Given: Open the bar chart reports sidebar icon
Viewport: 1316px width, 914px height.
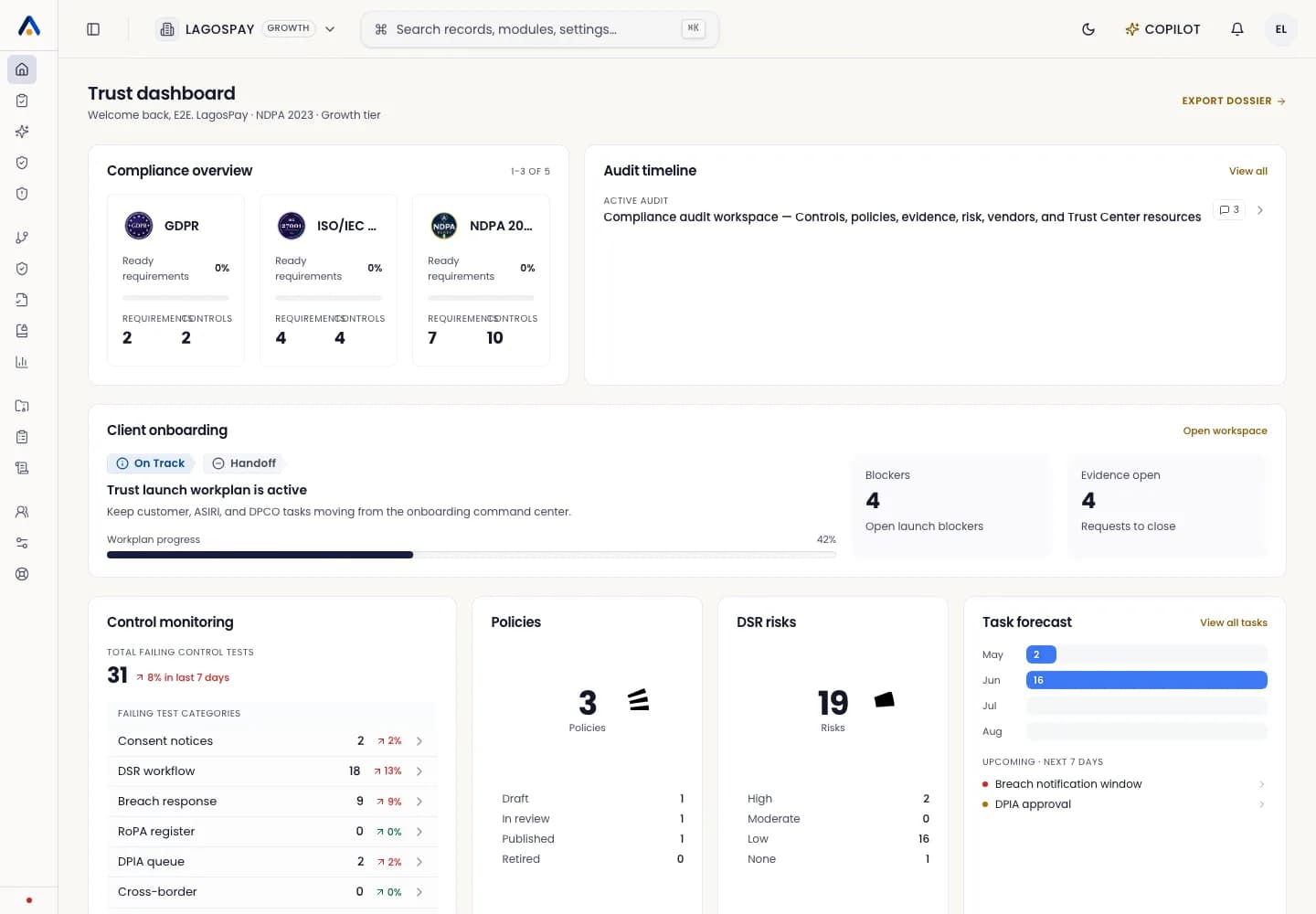Looking at the screenshot, I should pos(22,362).
